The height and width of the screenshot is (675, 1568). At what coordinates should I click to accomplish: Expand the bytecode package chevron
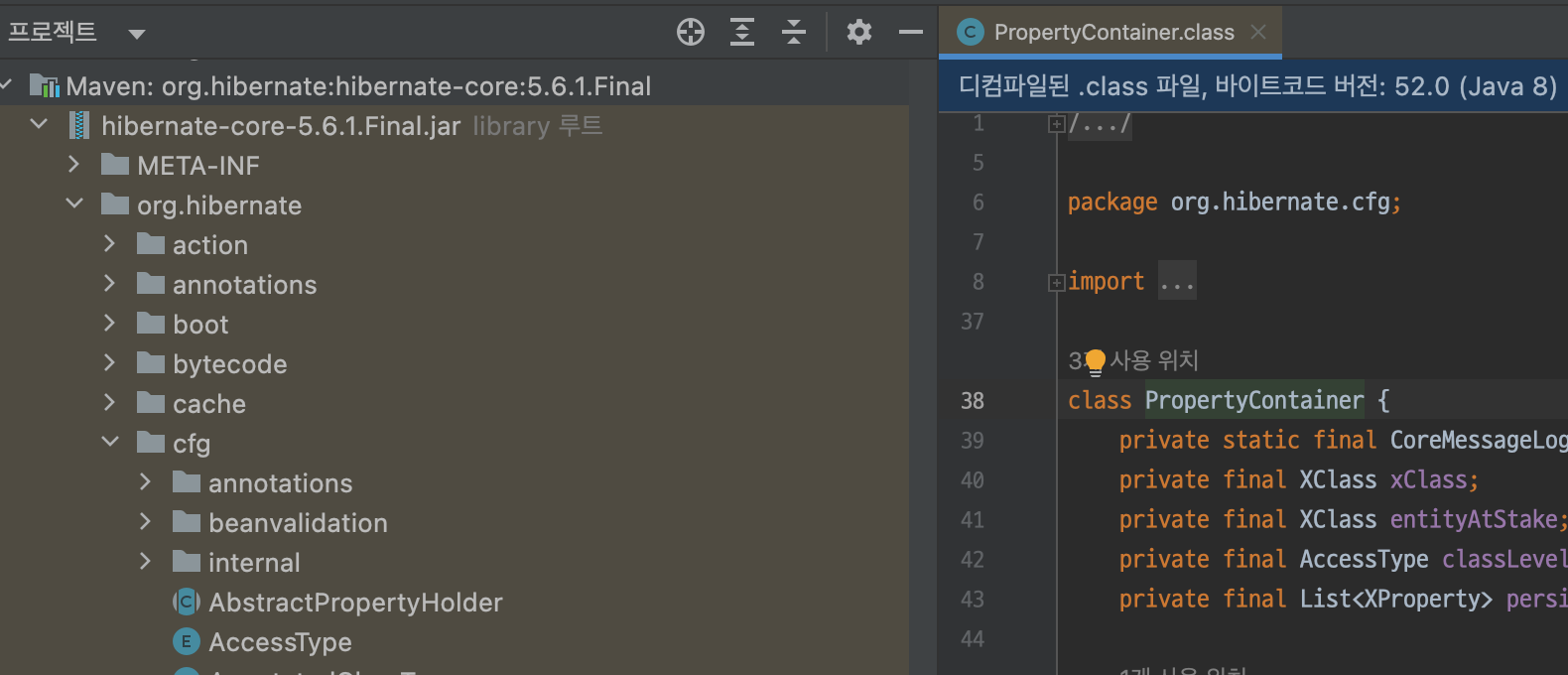coord(109,363)
